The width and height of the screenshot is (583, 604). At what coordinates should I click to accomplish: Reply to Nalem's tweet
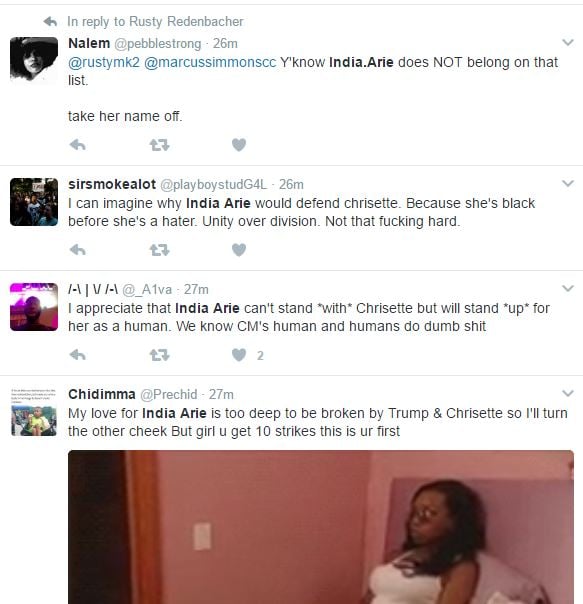coord(77,145)
